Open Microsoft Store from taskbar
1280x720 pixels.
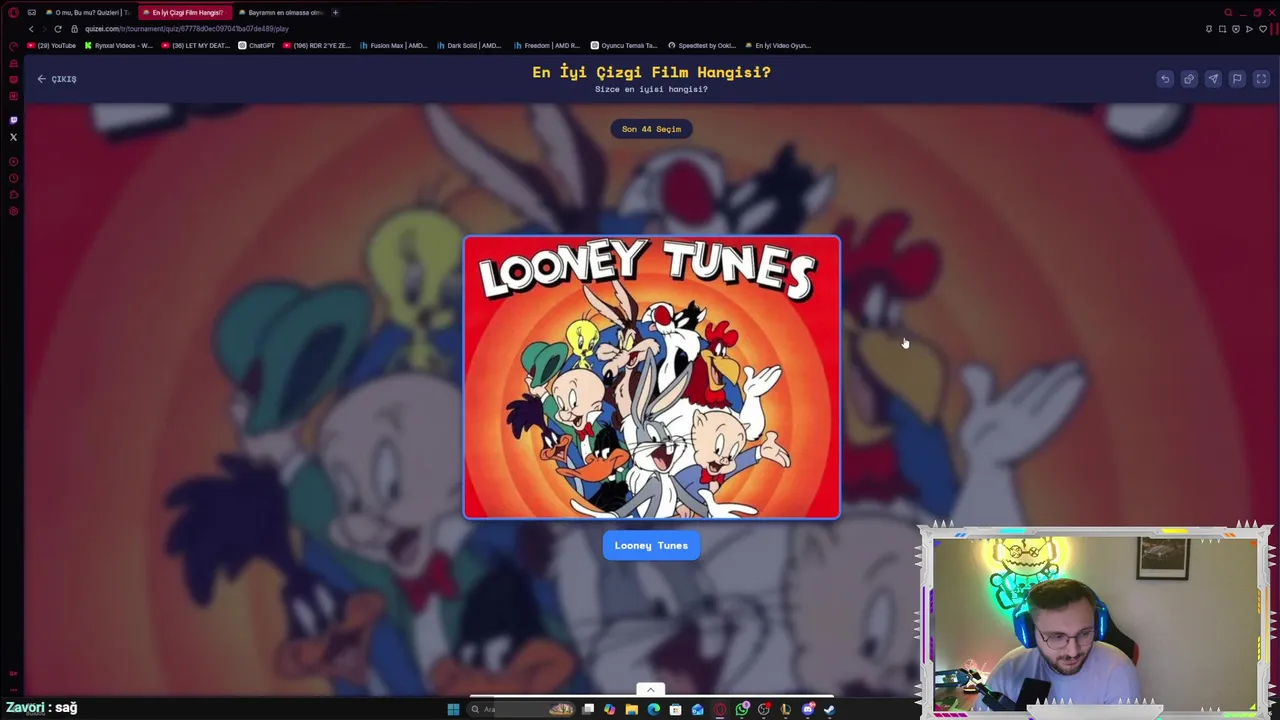coord(676,710)
